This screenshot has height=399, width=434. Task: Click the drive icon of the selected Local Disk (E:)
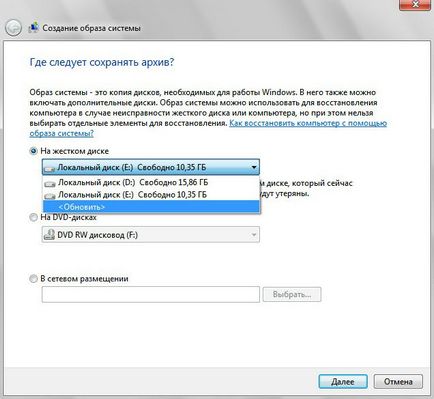click(50, 168)
